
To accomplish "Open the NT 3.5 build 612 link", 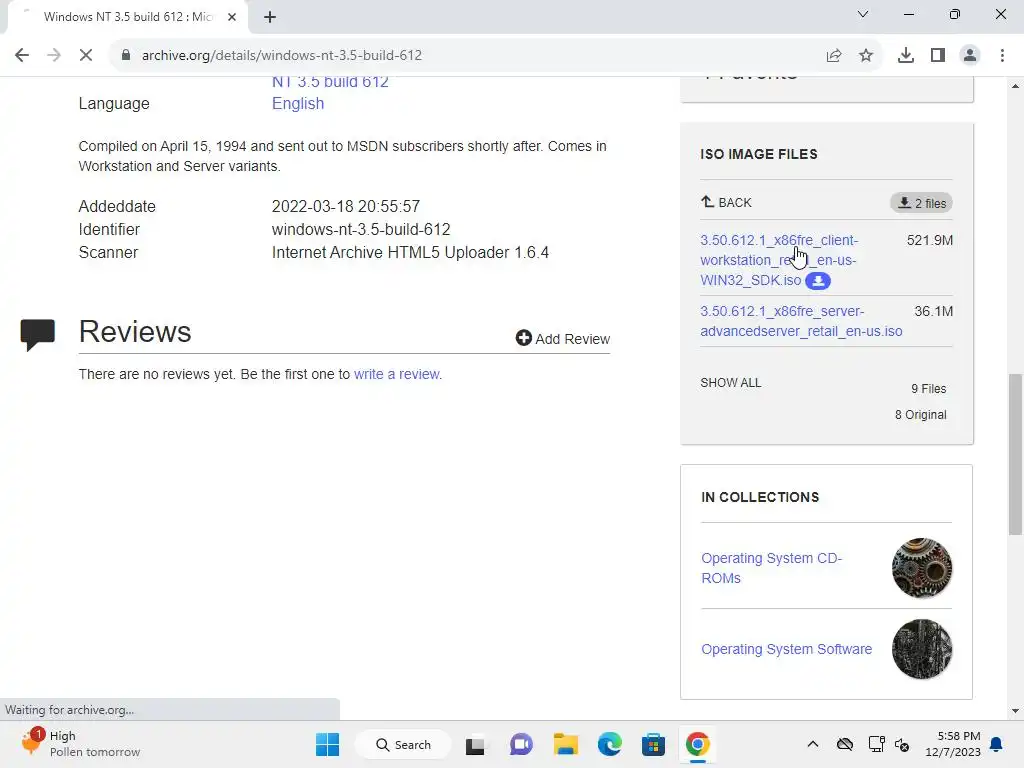I will click(x=330, y=82).
